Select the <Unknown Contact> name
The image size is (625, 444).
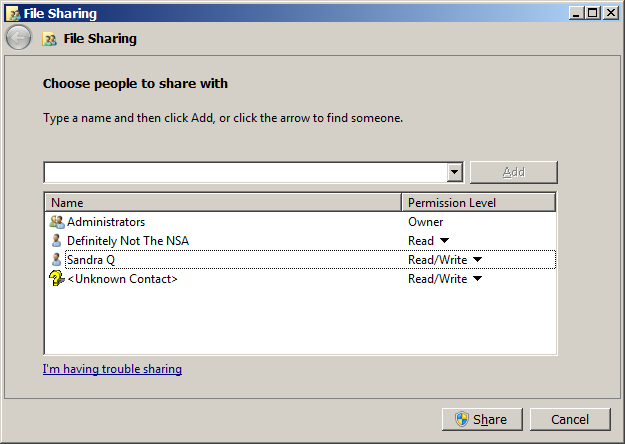coord(122,279)
